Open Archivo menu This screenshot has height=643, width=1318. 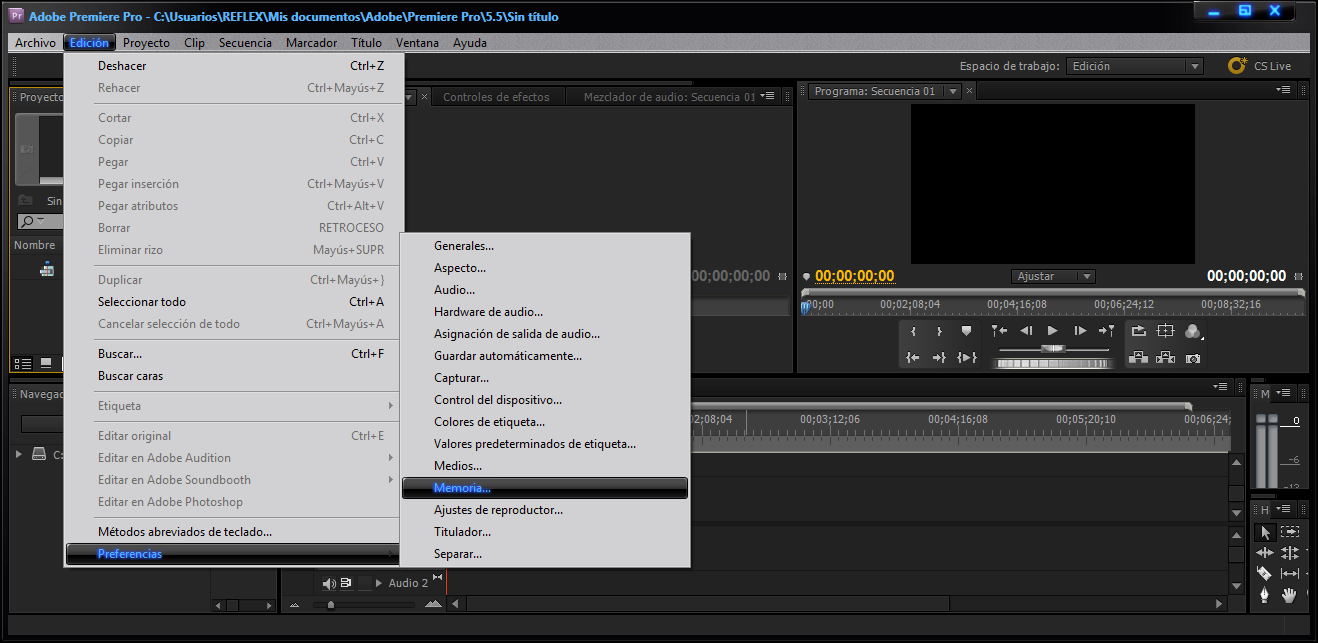(35, 43)
